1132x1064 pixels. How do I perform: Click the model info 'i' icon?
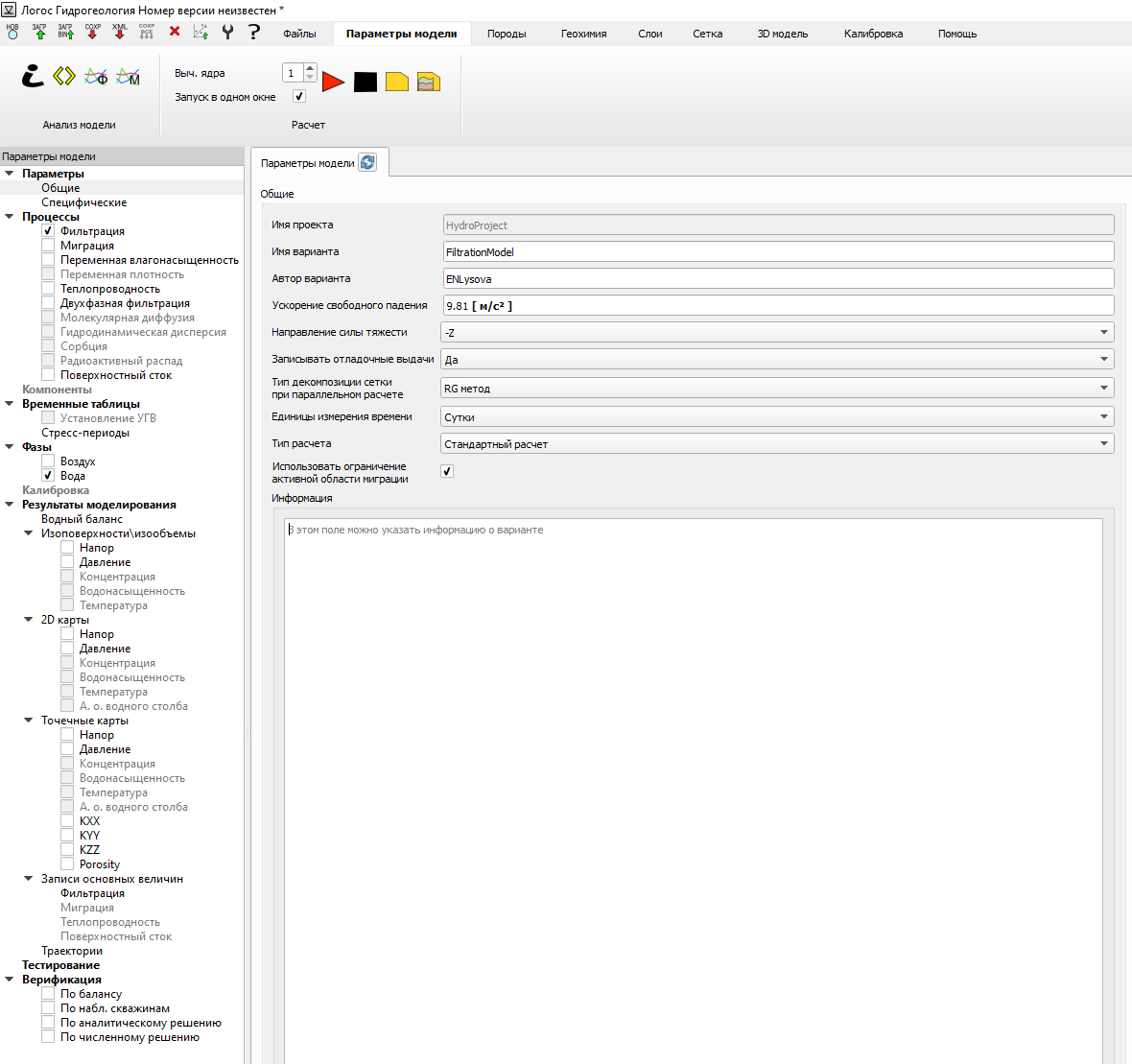tap(33, 77)
